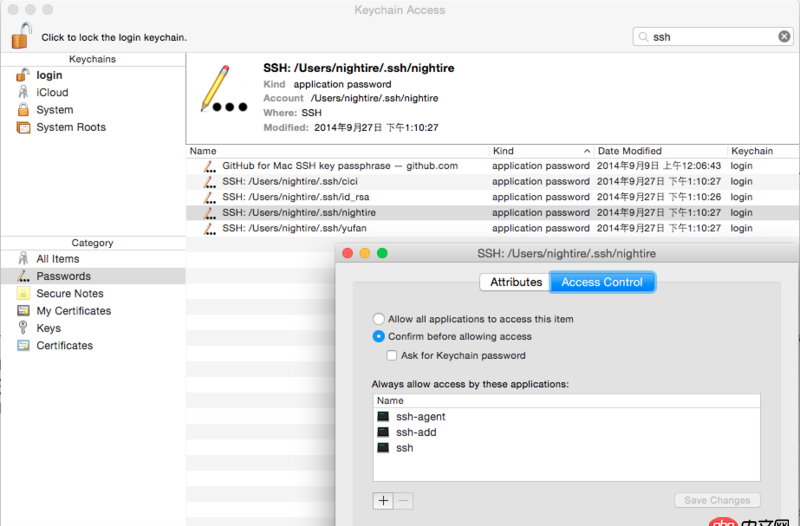
Task: Click the My Certificates category icon
Action: pyautogui.click(x=23, y=311)
